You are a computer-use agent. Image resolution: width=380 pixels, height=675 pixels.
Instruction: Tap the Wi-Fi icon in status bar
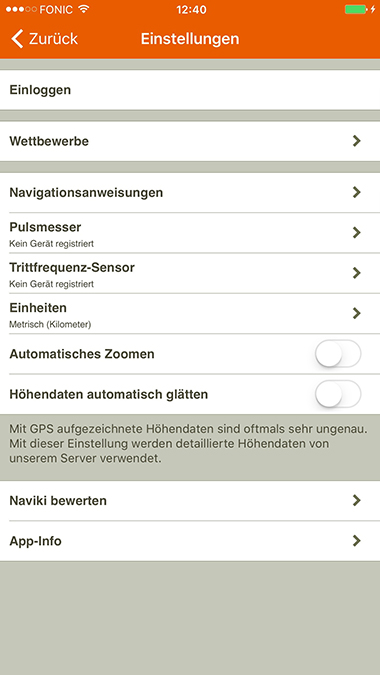click(84, 9)
